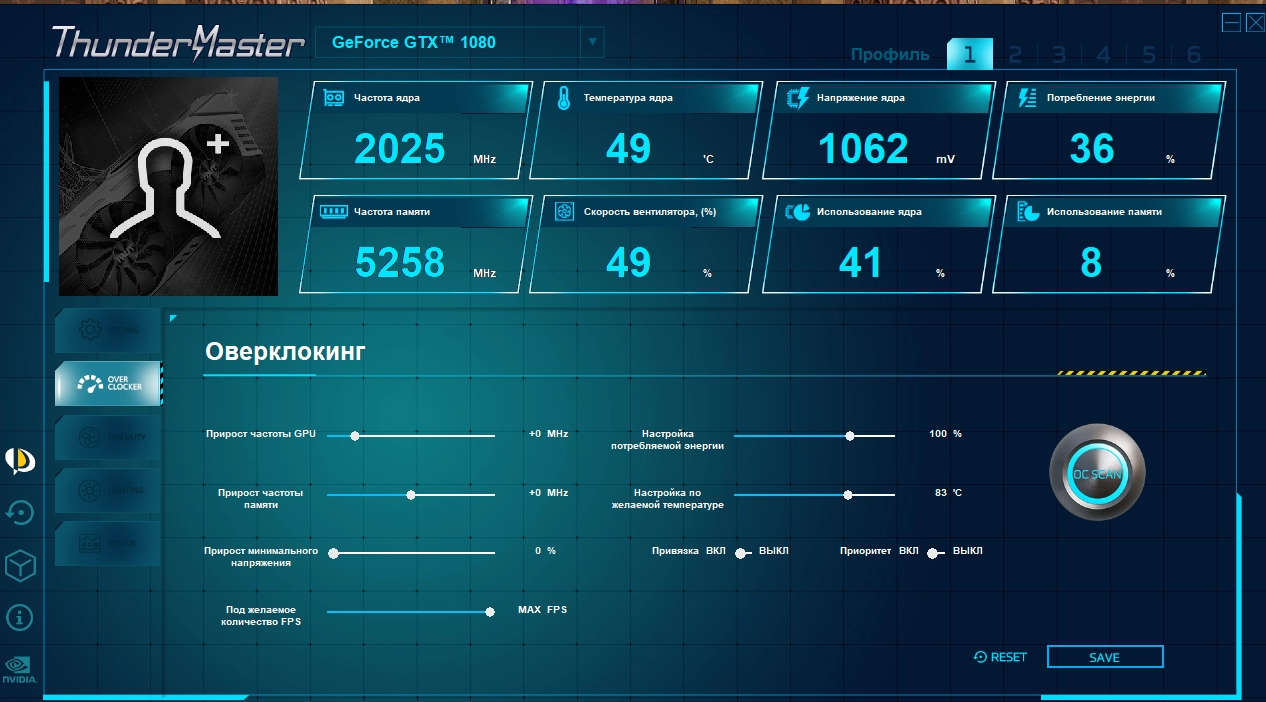Click the memory clock module icon

(x=333, y=211)
